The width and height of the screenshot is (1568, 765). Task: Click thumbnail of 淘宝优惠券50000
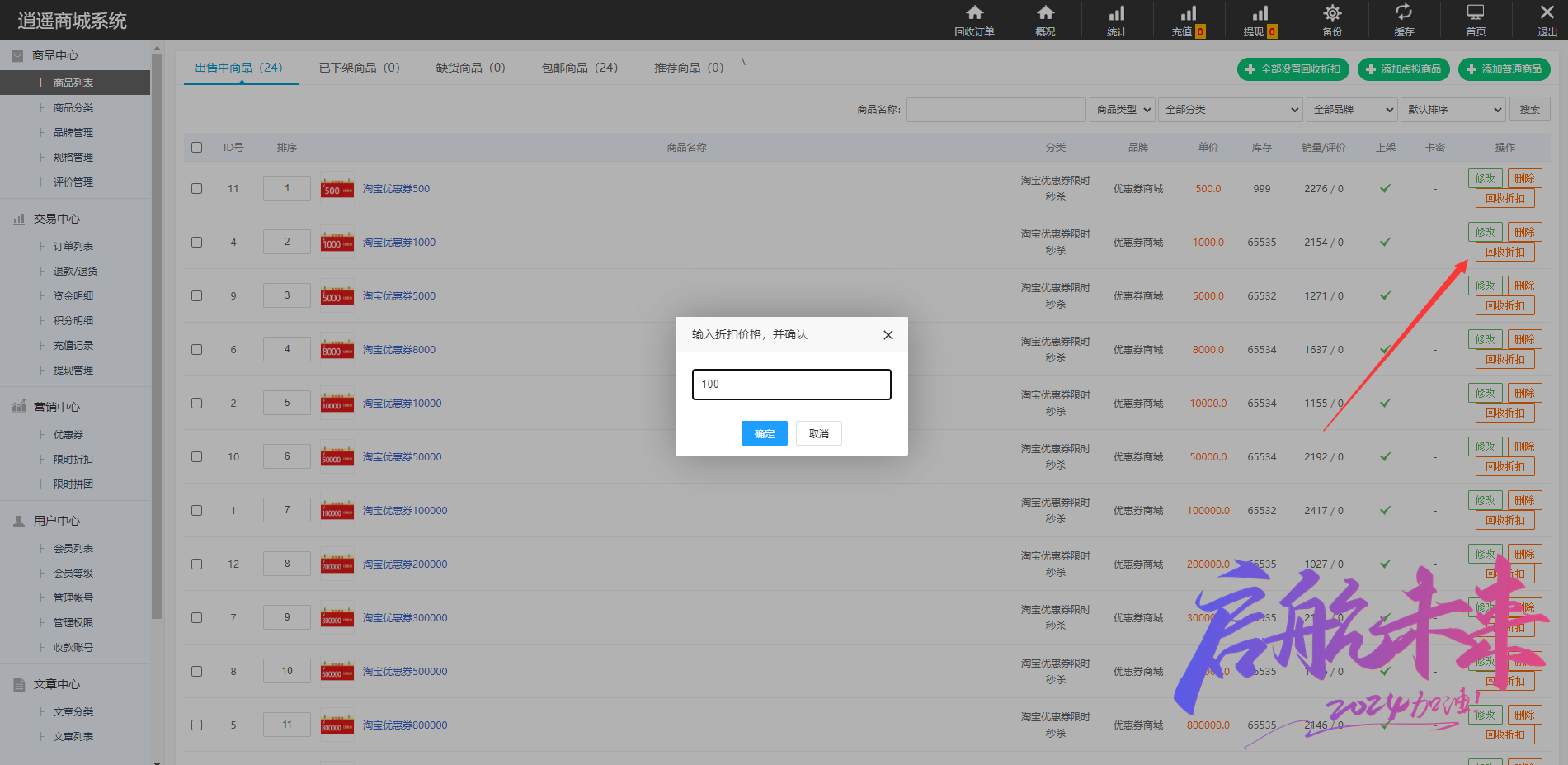(x=337, y=456)
